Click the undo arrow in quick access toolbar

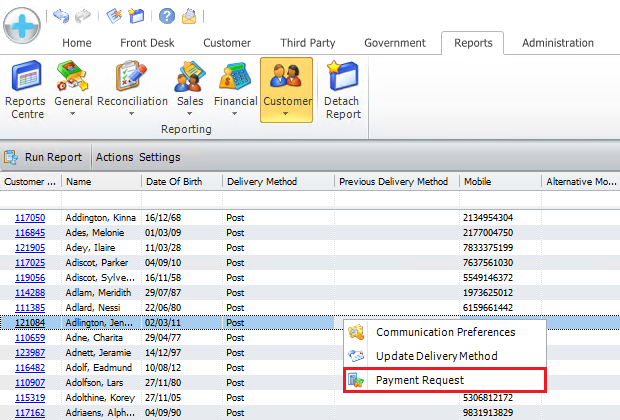(x=60, y=16)
